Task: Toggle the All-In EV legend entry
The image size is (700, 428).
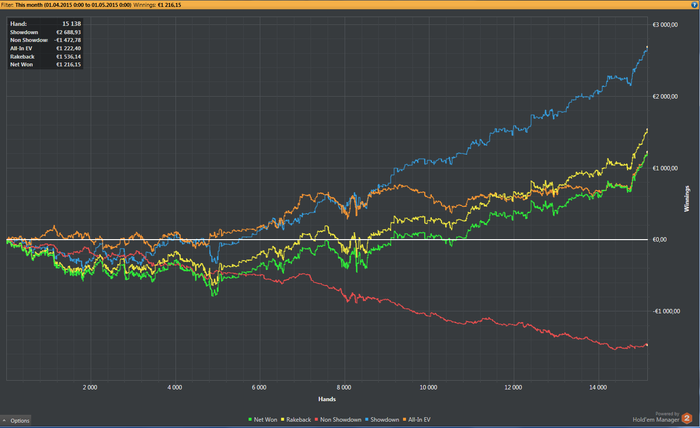Action: (417, 420)
